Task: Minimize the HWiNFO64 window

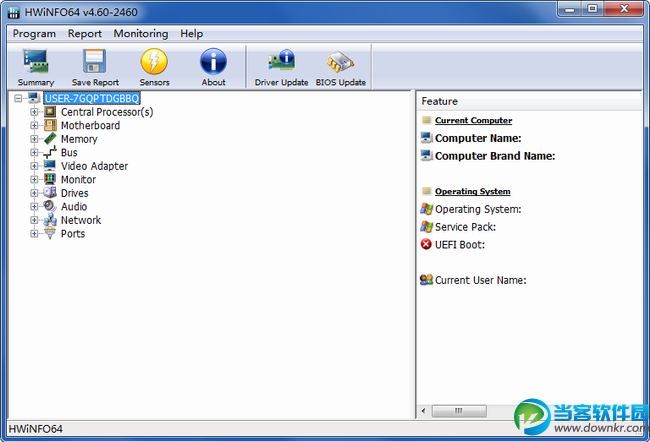Action: pos(570,9)
